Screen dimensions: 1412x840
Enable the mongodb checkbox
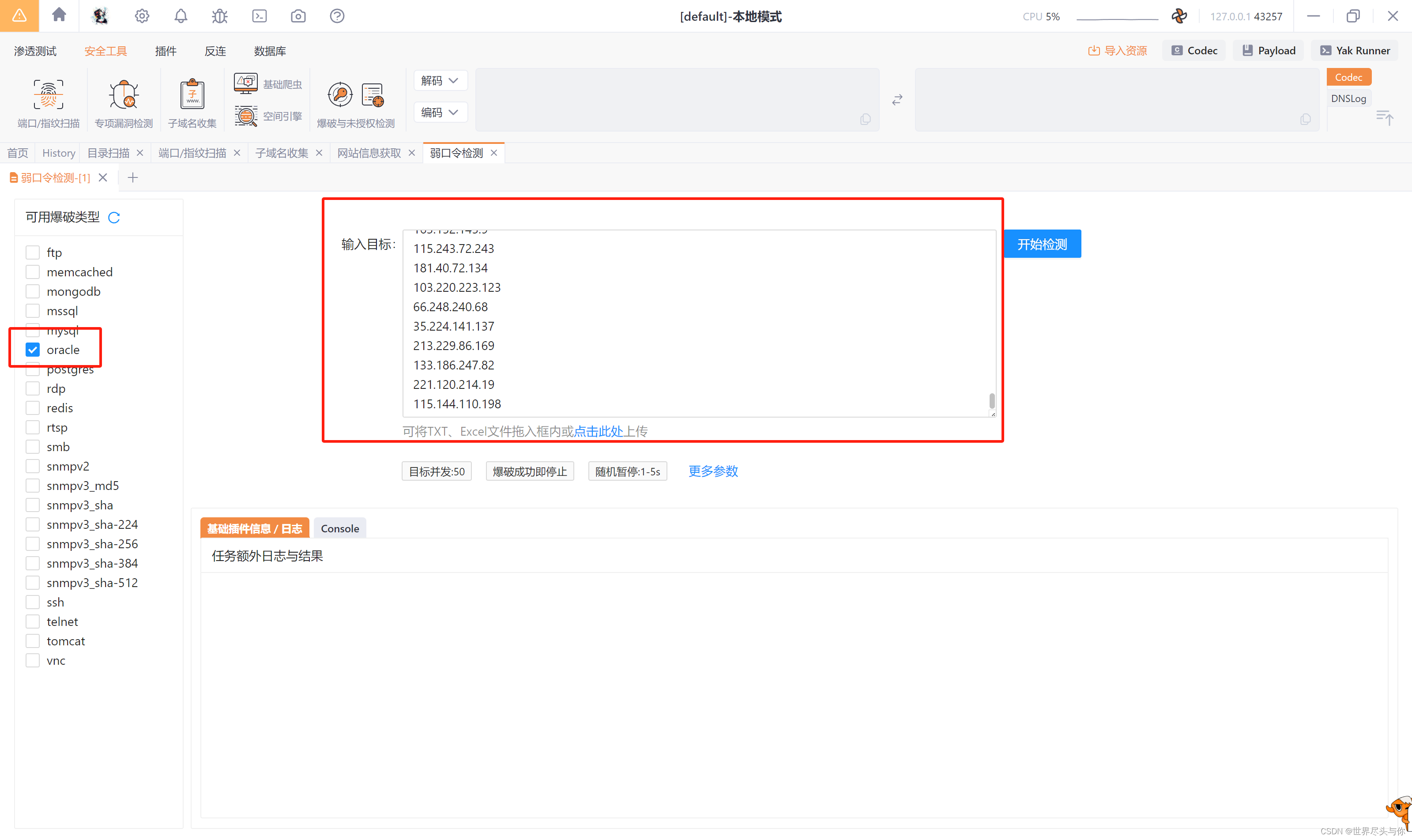pyautogui.click(x=33, y=291)
